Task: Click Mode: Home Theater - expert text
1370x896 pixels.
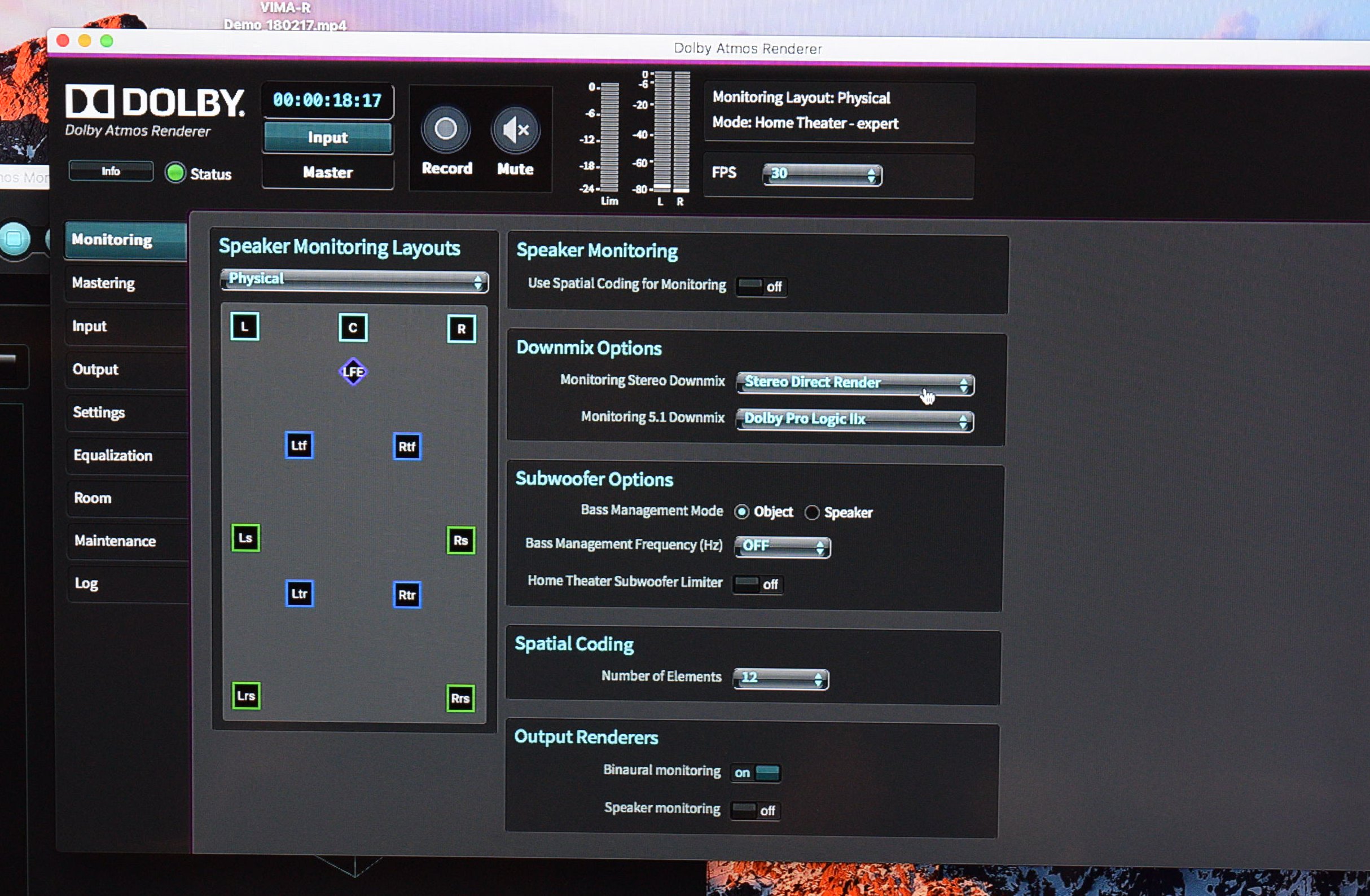Action: click(805, 123)
